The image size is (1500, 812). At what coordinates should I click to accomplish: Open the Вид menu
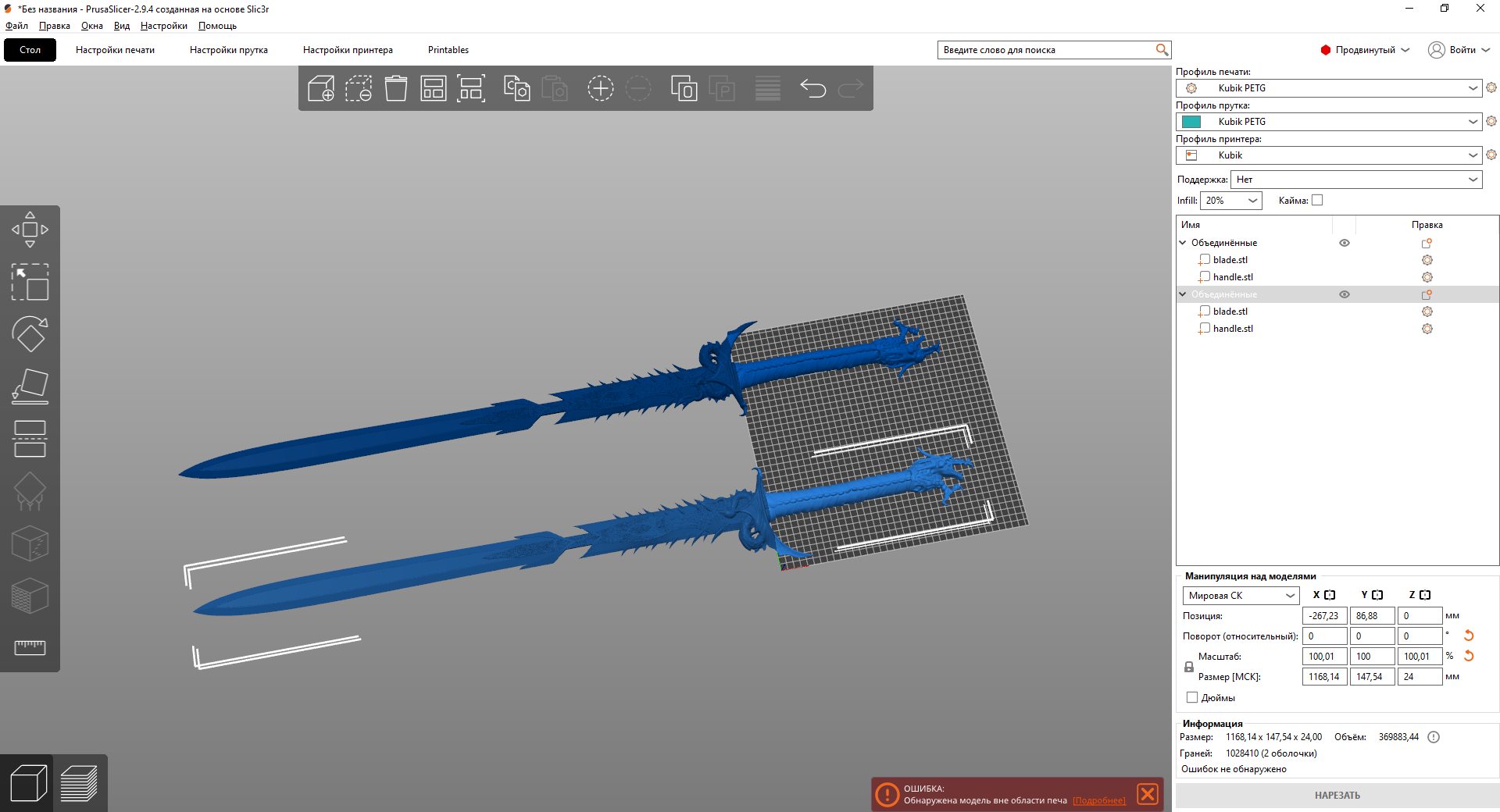tap(122, 26)
